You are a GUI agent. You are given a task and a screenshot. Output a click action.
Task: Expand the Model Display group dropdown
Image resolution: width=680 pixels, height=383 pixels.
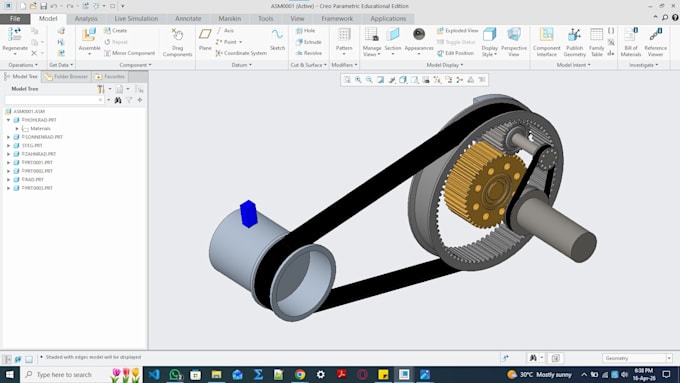(445, 65)
